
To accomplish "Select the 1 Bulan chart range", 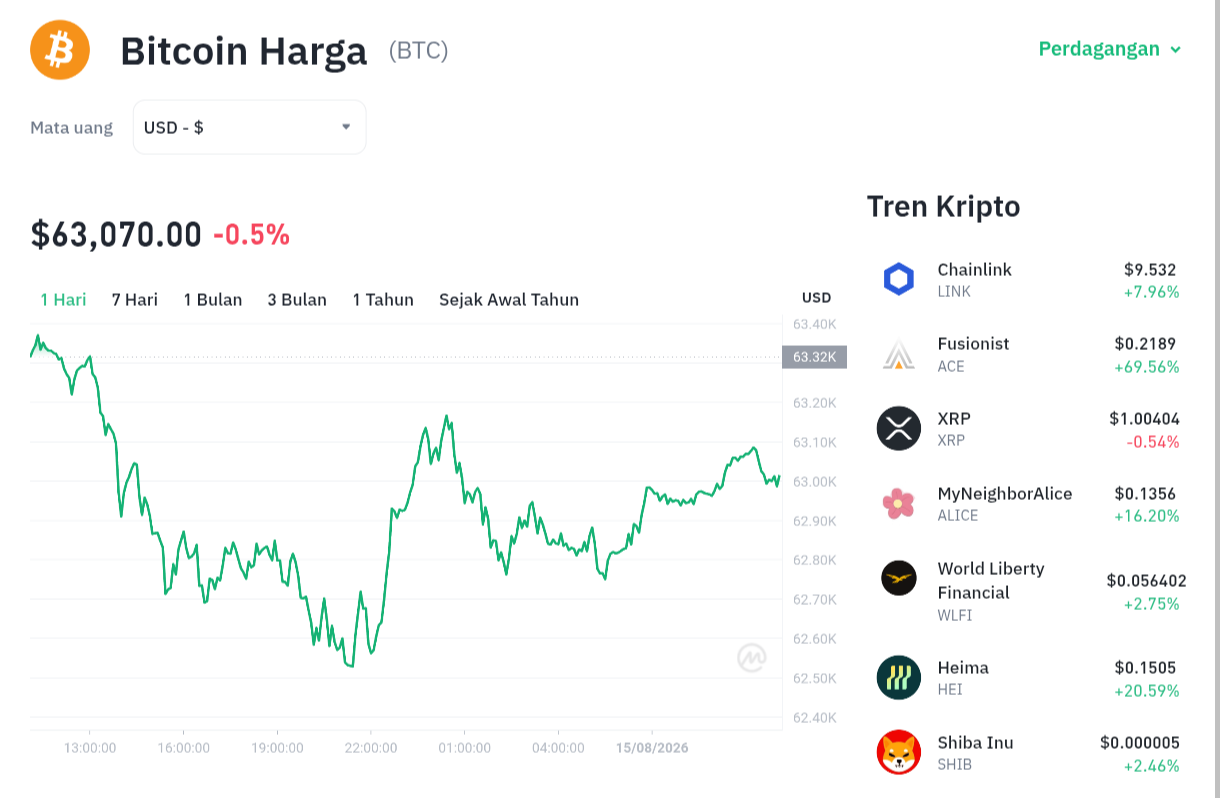I will pos(213,299).
